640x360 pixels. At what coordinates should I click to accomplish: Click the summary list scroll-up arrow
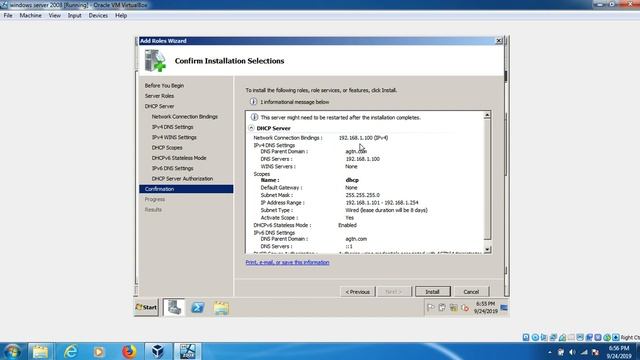click(487, 115)
